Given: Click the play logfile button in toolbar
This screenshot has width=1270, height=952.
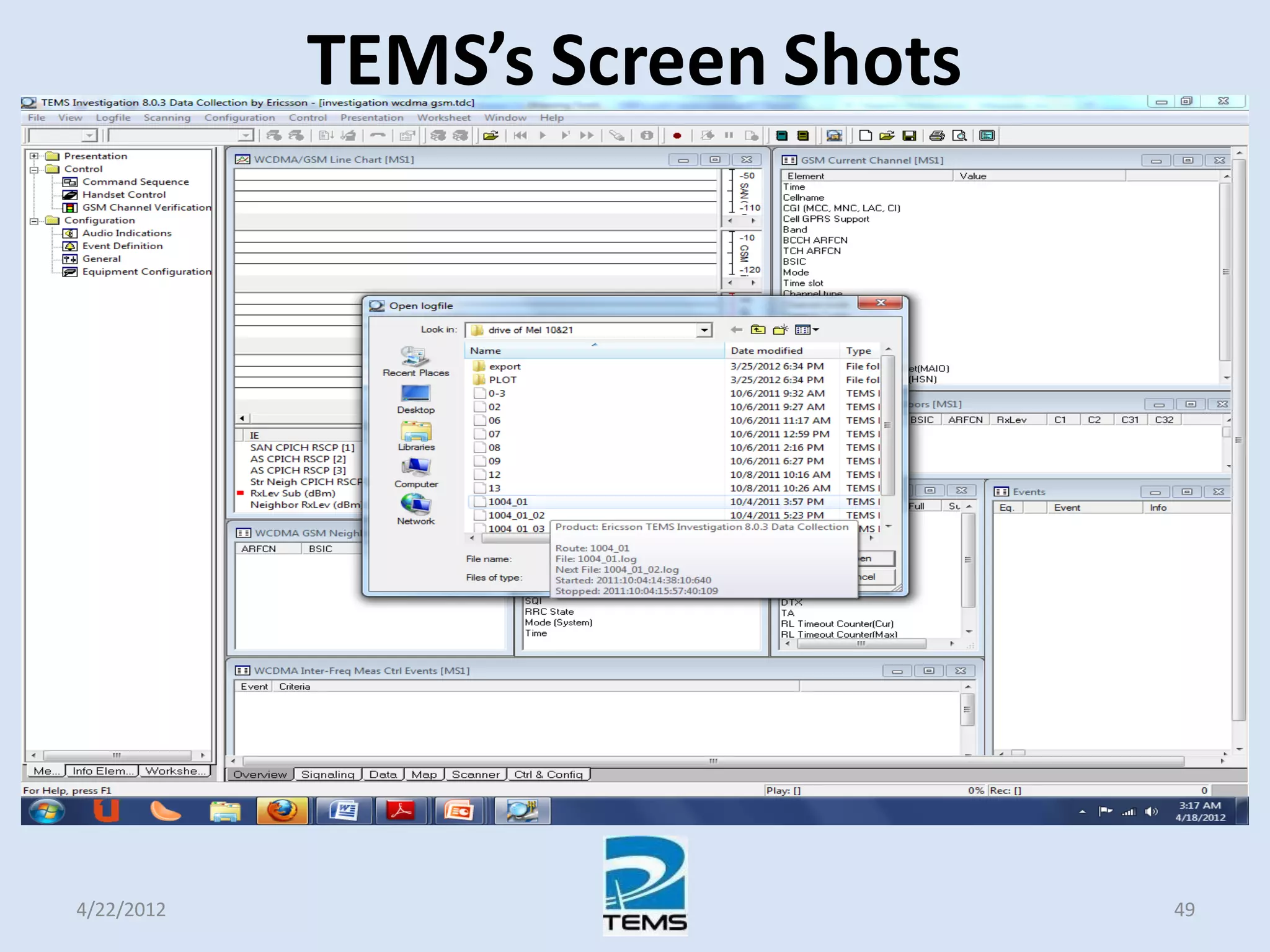Looking at the screenshot, I should [x=543, y=135].
